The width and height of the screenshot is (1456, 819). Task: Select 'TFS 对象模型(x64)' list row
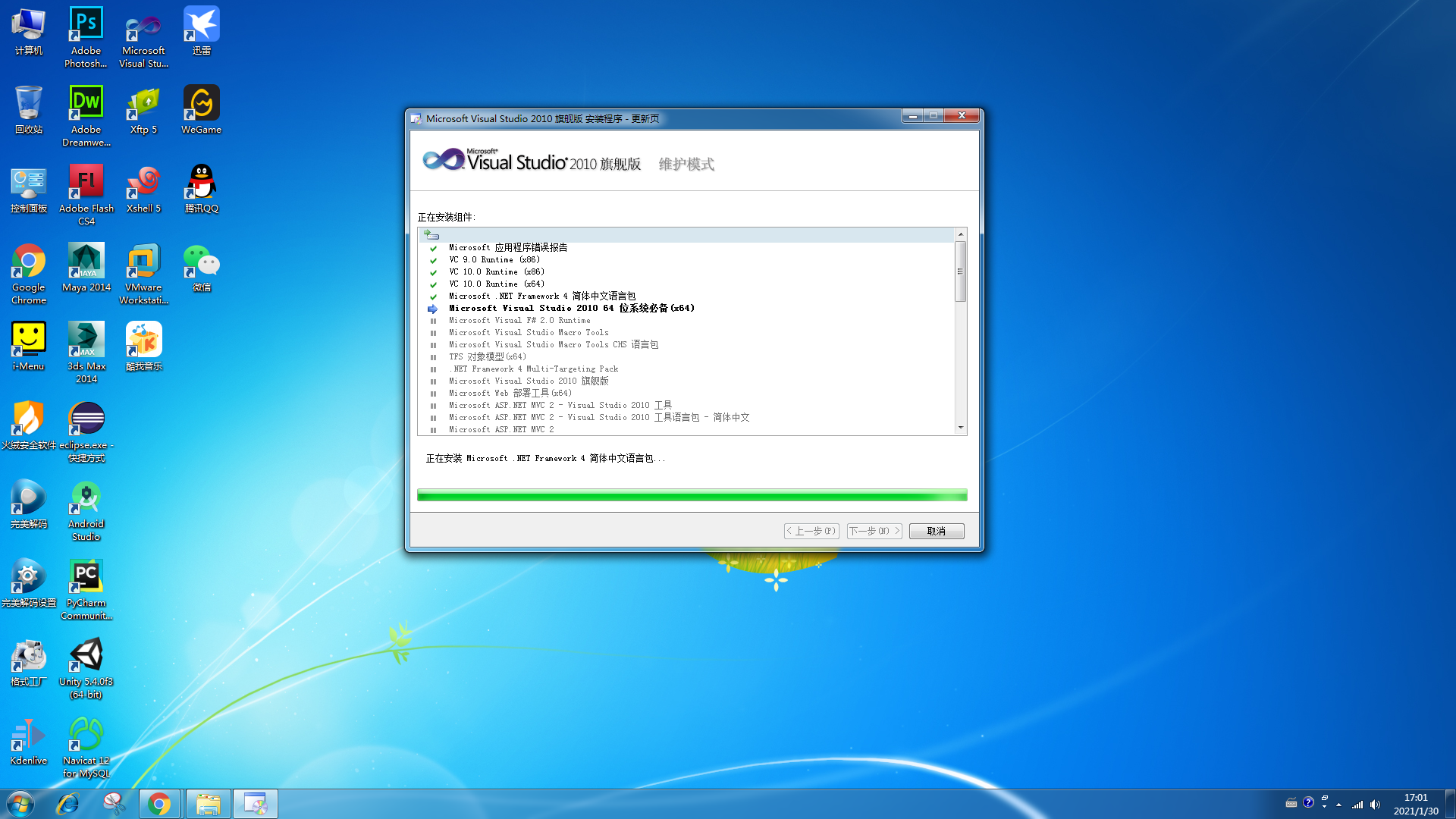[686, 356]
